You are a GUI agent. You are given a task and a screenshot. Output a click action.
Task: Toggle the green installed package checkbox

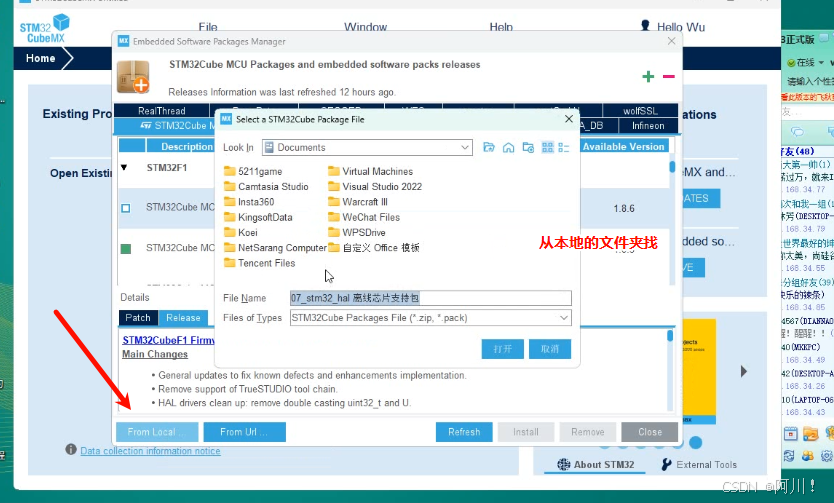[126, 249]
